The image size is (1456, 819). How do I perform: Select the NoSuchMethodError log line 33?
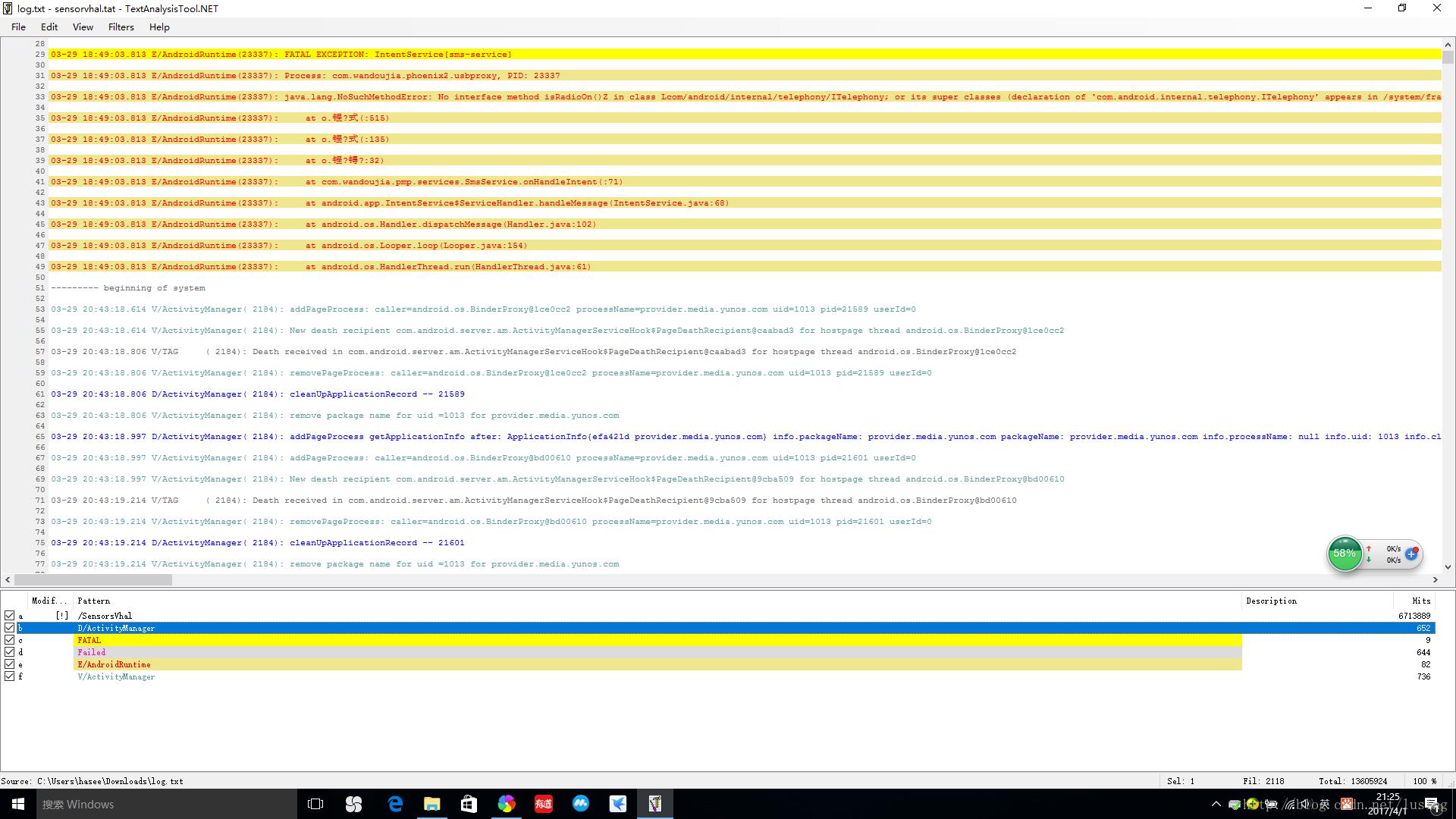[745, 97]
